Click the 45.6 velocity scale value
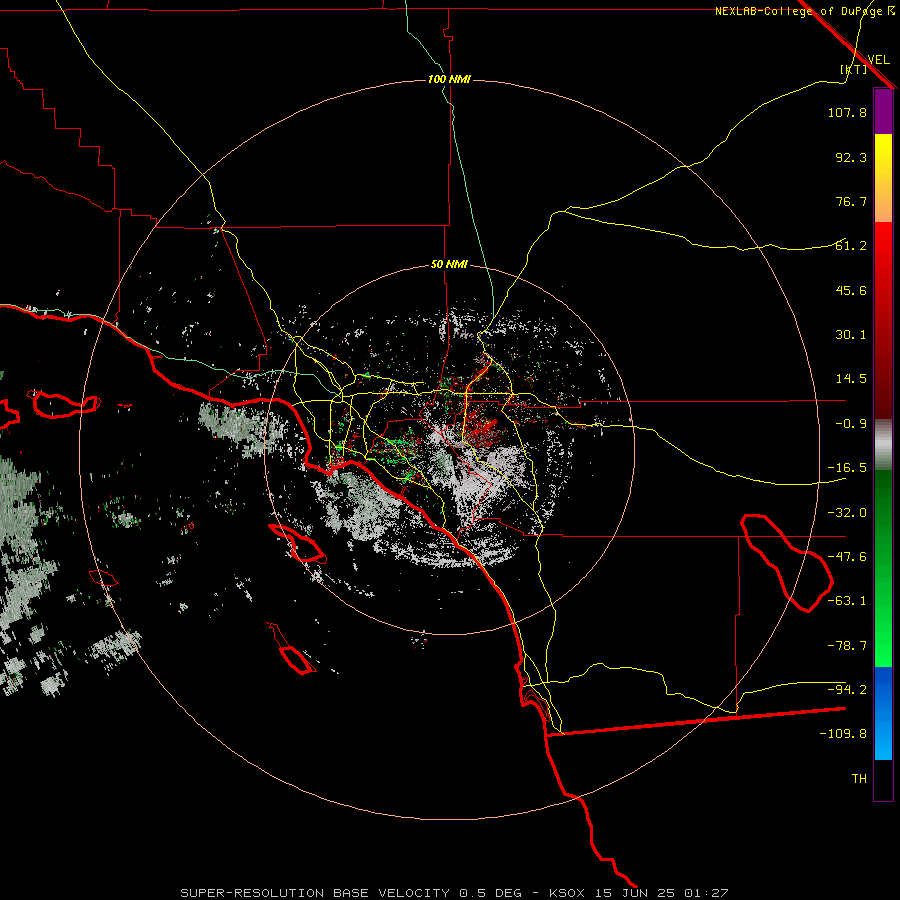Screen dimensions: 900x900 point(851,290)
